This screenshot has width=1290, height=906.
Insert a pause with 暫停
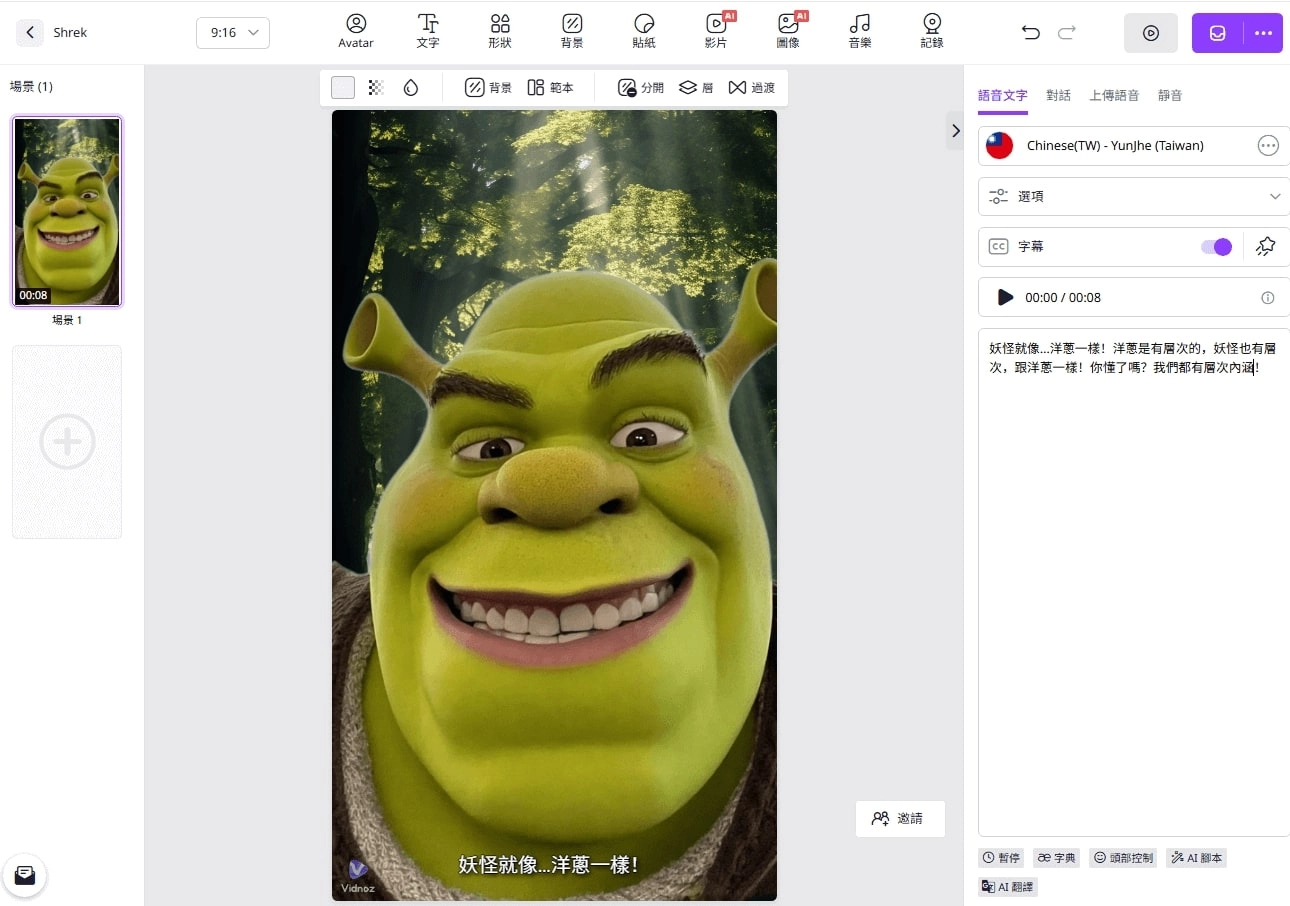point(1001,858)
